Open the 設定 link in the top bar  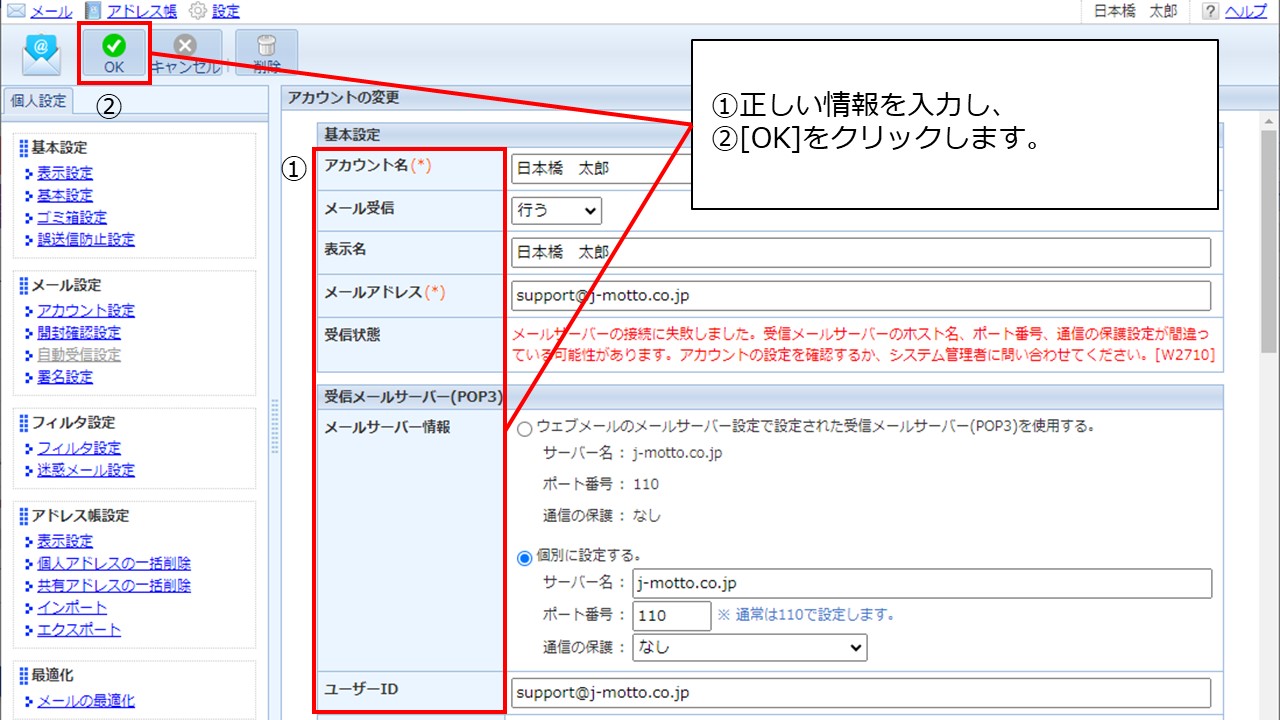(x=226, y=12)
